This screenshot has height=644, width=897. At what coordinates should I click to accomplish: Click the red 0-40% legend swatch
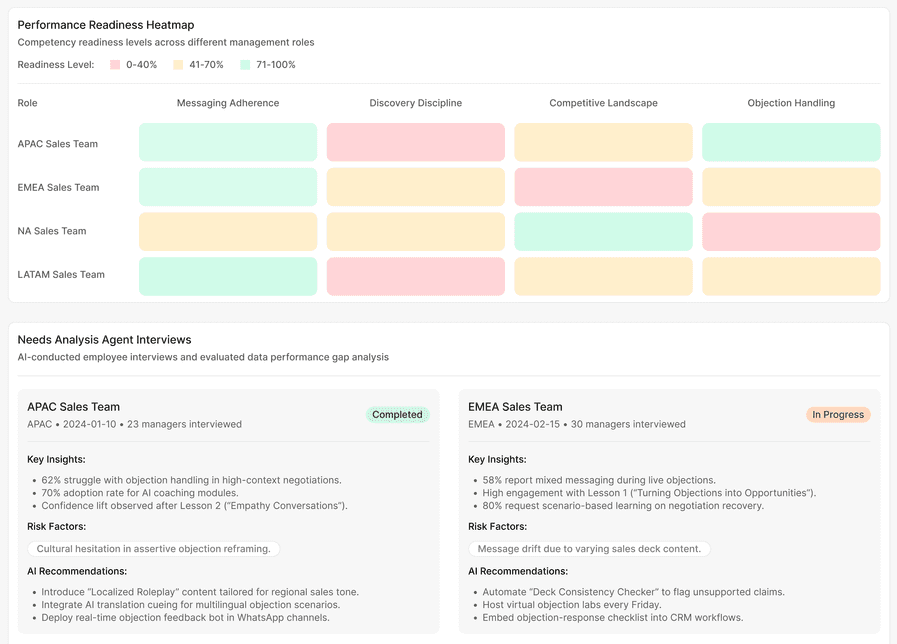point(115,65)
